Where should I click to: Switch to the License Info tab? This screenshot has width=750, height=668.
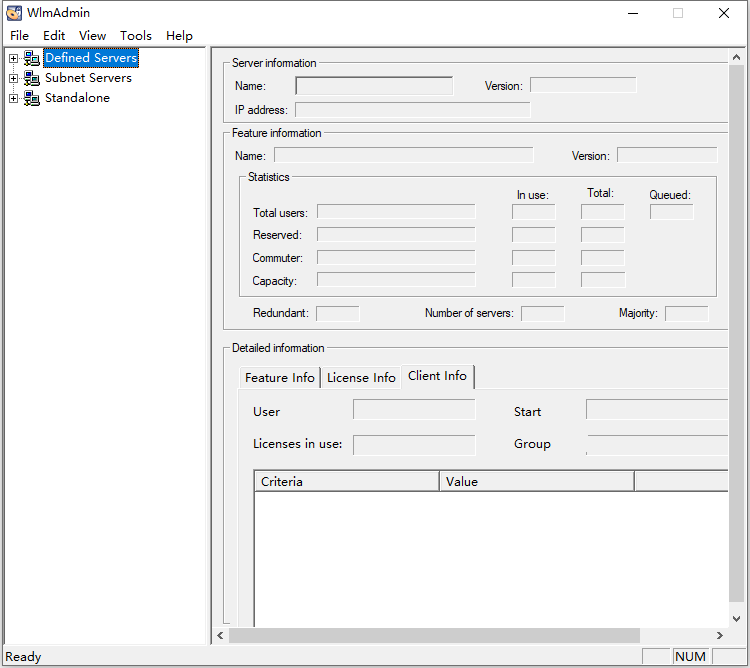tap(361, 378)
